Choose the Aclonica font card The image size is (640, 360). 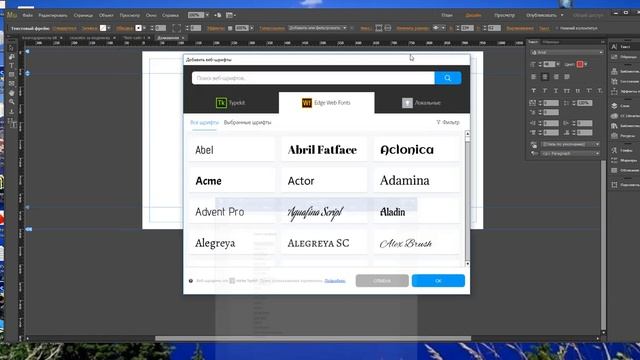[x=416, y=150]
